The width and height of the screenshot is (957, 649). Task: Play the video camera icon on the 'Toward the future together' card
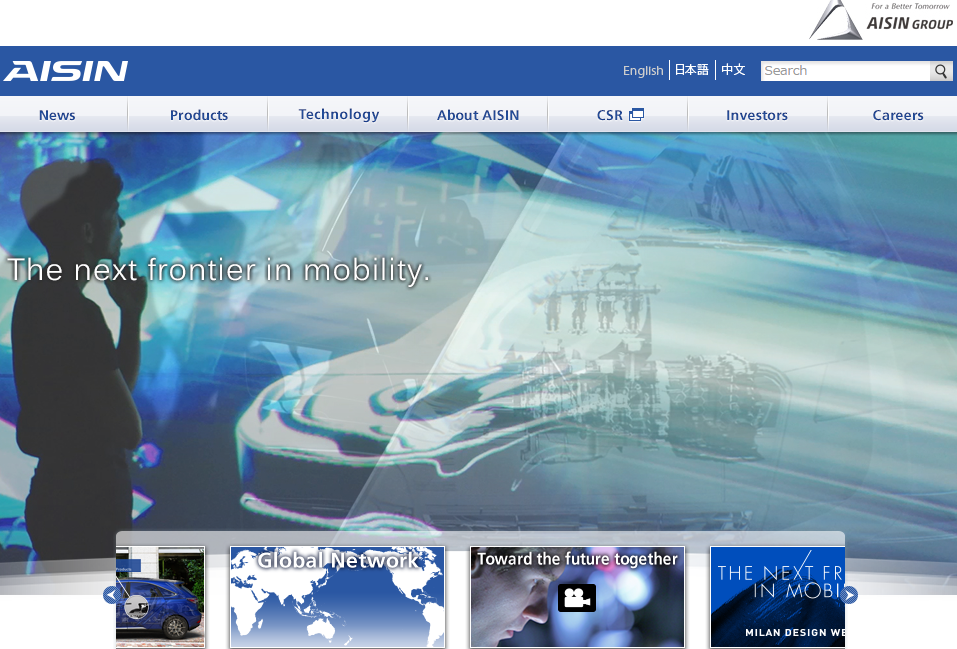577,598
